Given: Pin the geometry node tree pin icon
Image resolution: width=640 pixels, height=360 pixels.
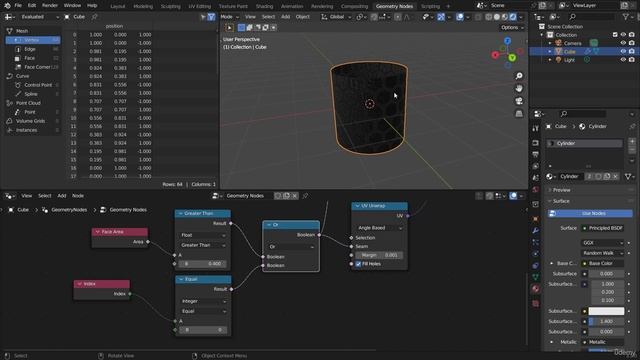Looking at the screenshot, I should click(x=305, y=196).
